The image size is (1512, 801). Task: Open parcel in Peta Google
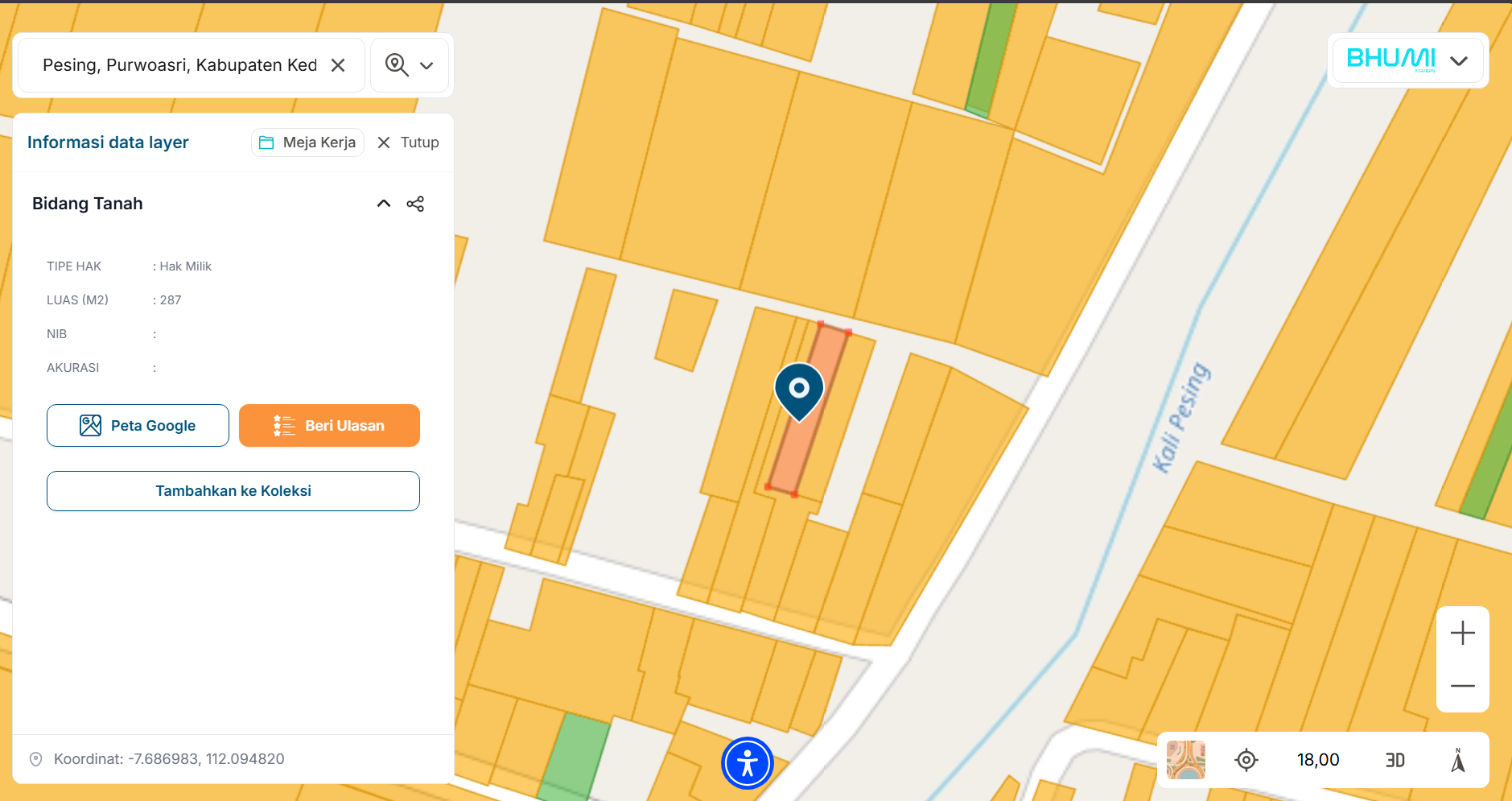138,426
